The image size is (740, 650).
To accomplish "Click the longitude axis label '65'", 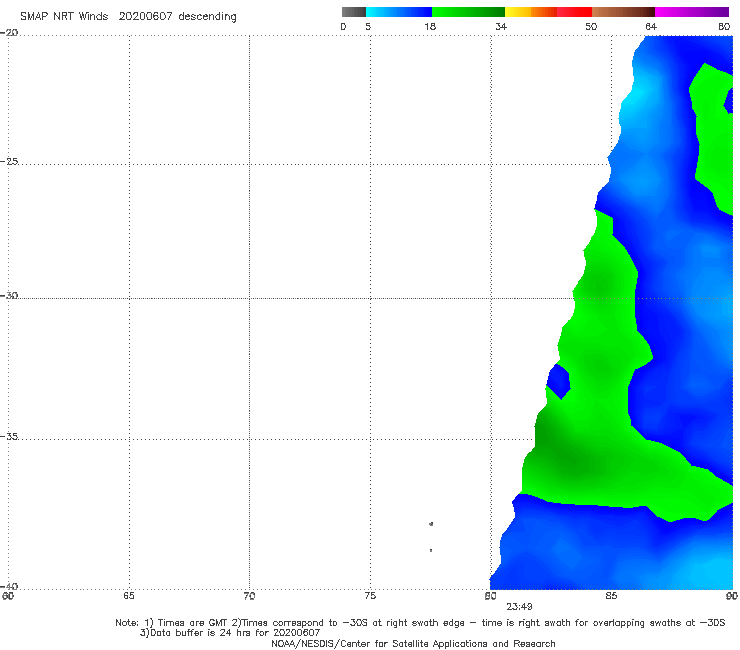I will coord(129,596).
